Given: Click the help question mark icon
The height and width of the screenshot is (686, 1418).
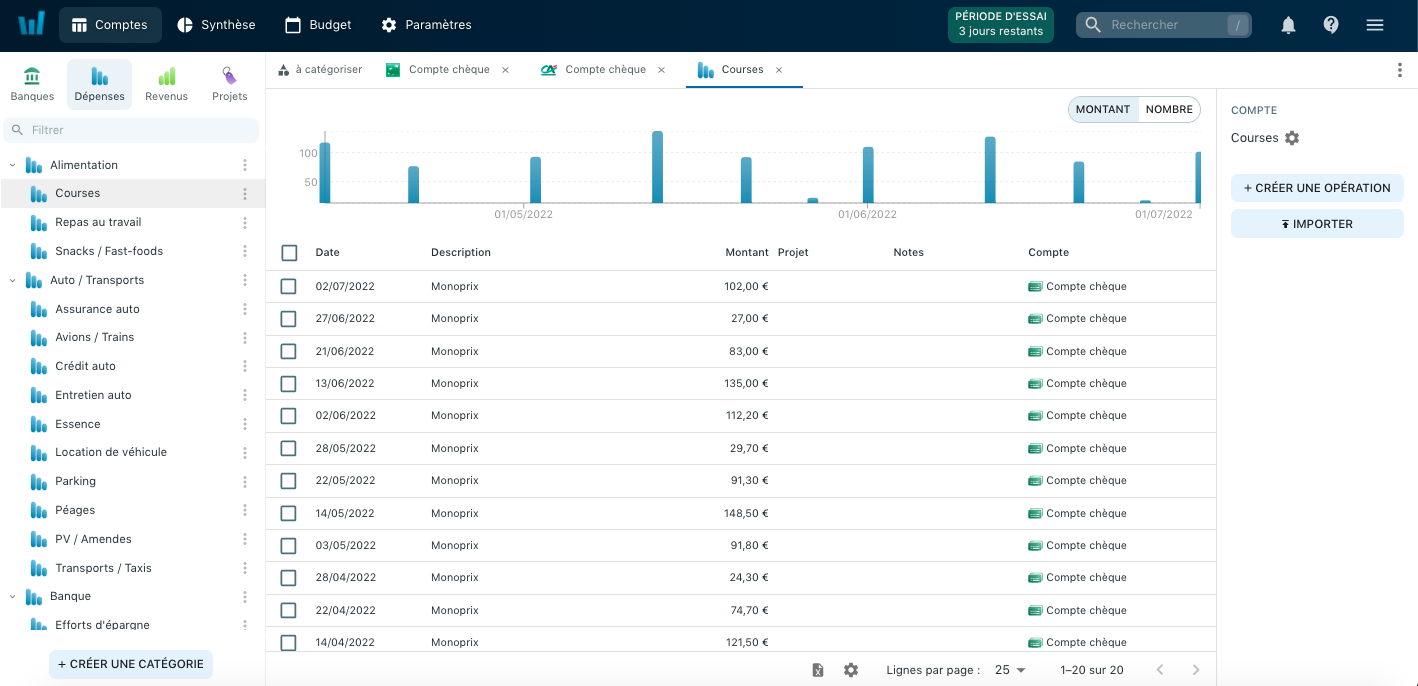Looking at the screenshot, I should pyautogui.click(x=1331, y=25).
